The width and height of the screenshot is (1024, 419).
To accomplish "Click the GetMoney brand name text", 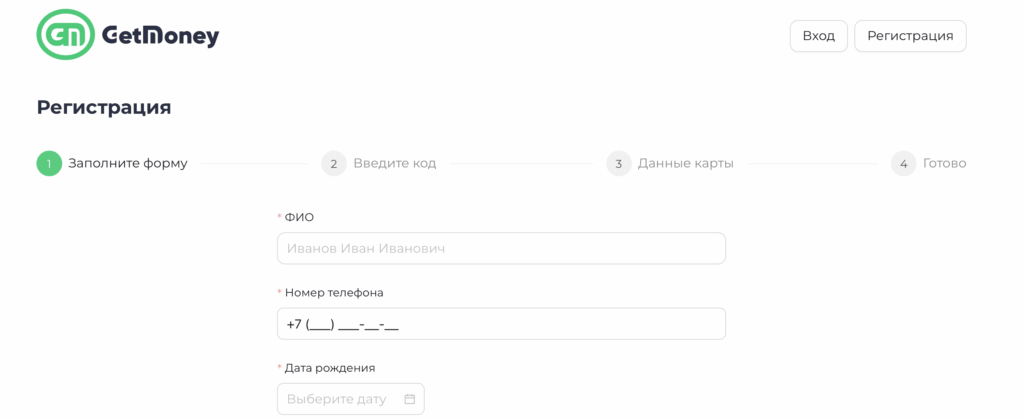I will (x=160, y=36).
